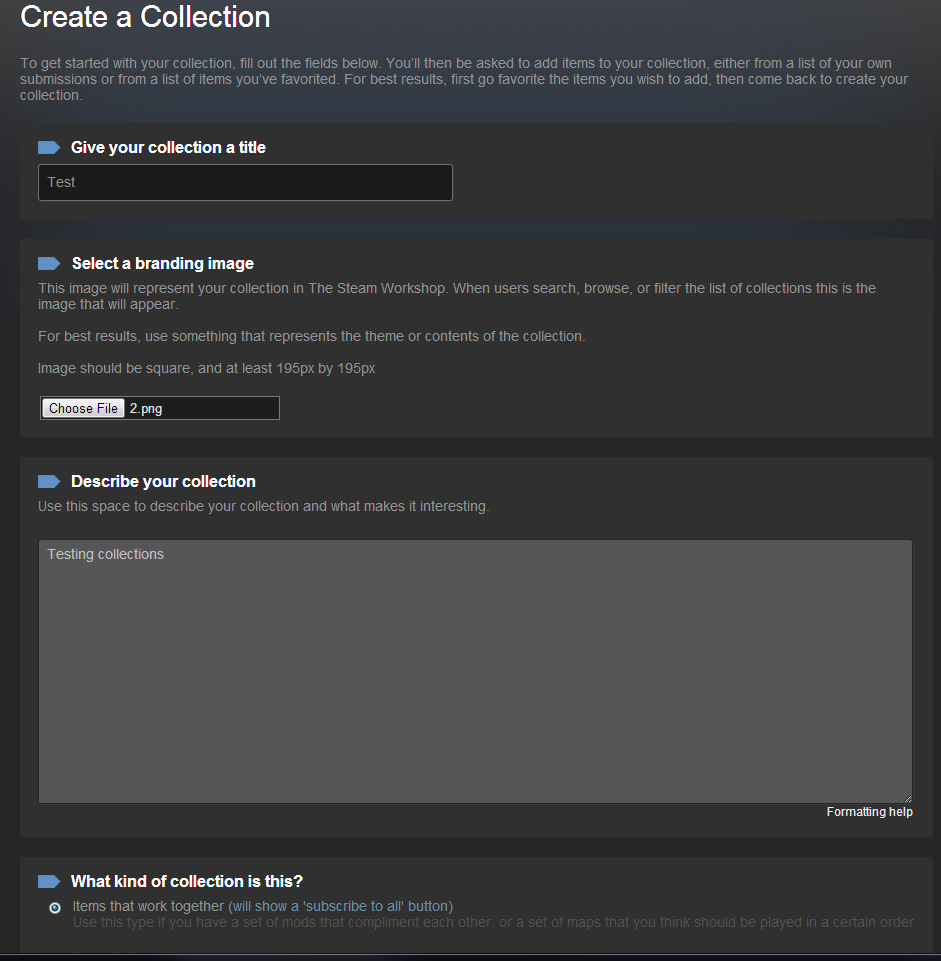941x961 pixels.
Task: Select the "Items that work together" radio button
Action: 55,908
